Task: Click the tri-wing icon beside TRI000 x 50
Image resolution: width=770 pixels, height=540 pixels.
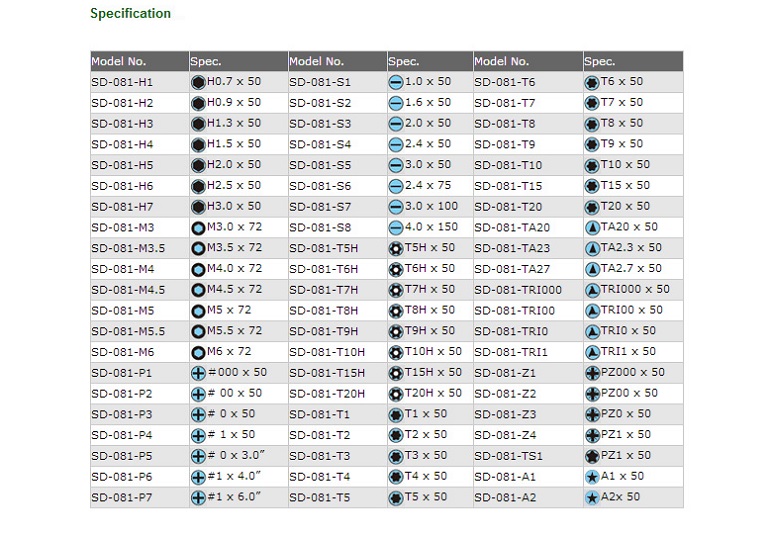Action: click(x=592, y=290)
